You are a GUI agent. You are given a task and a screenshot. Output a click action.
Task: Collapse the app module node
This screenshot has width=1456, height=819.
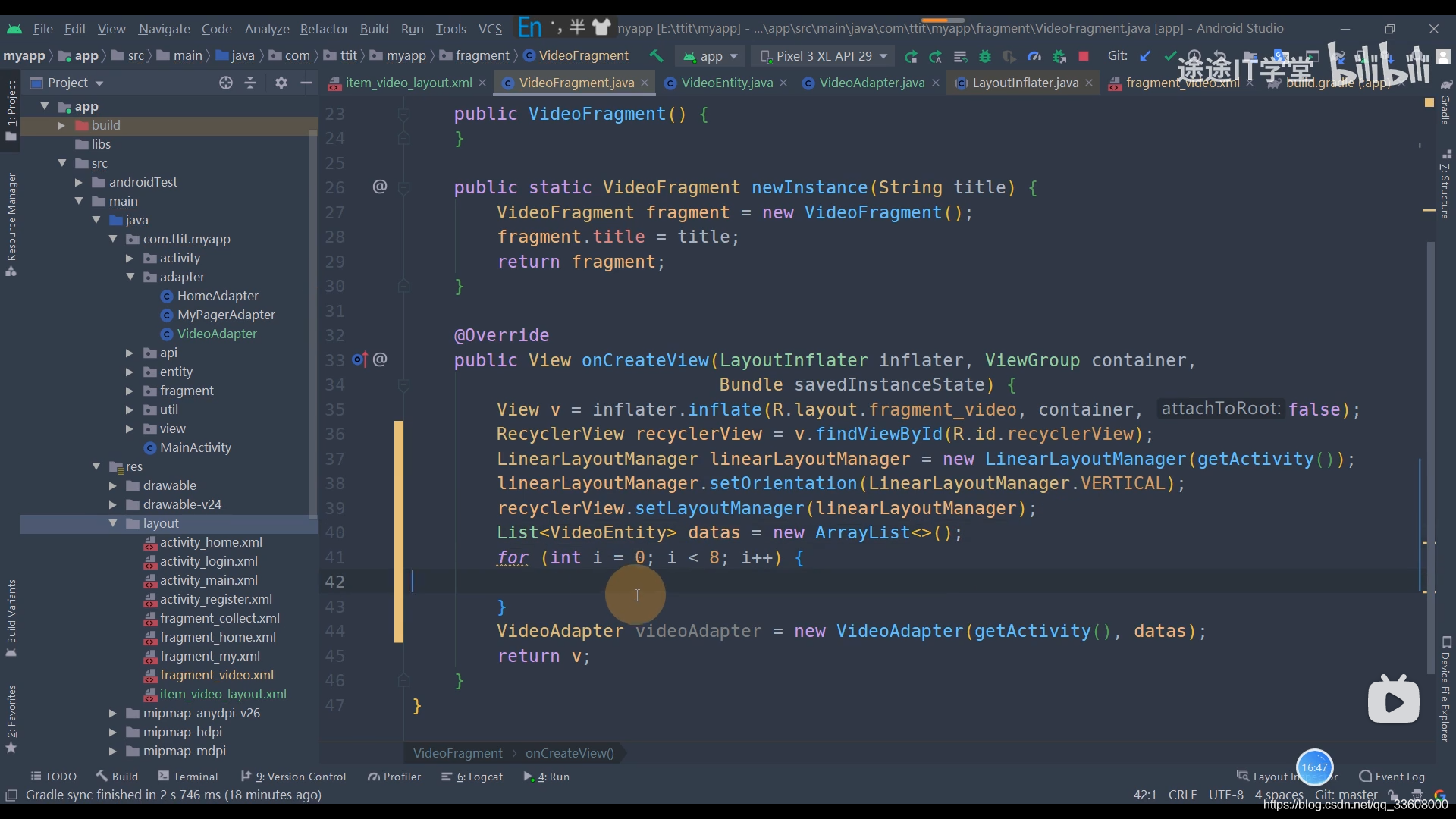coord(45,106)
